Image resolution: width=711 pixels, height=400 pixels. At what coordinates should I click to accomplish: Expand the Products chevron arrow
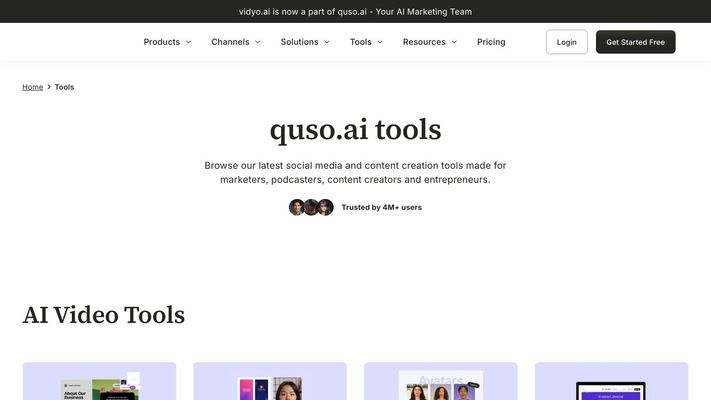[188, 42]
